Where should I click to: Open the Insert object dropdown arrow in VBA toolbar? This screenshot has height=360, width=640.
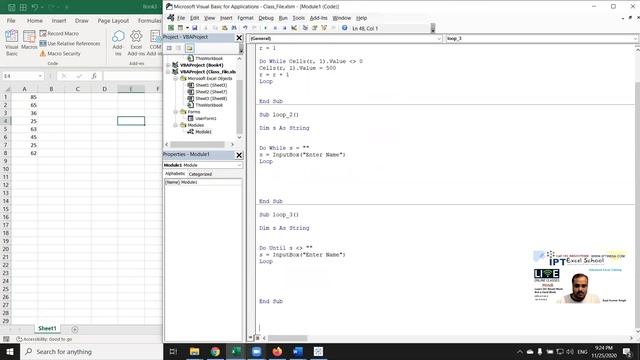coord(187,28)
